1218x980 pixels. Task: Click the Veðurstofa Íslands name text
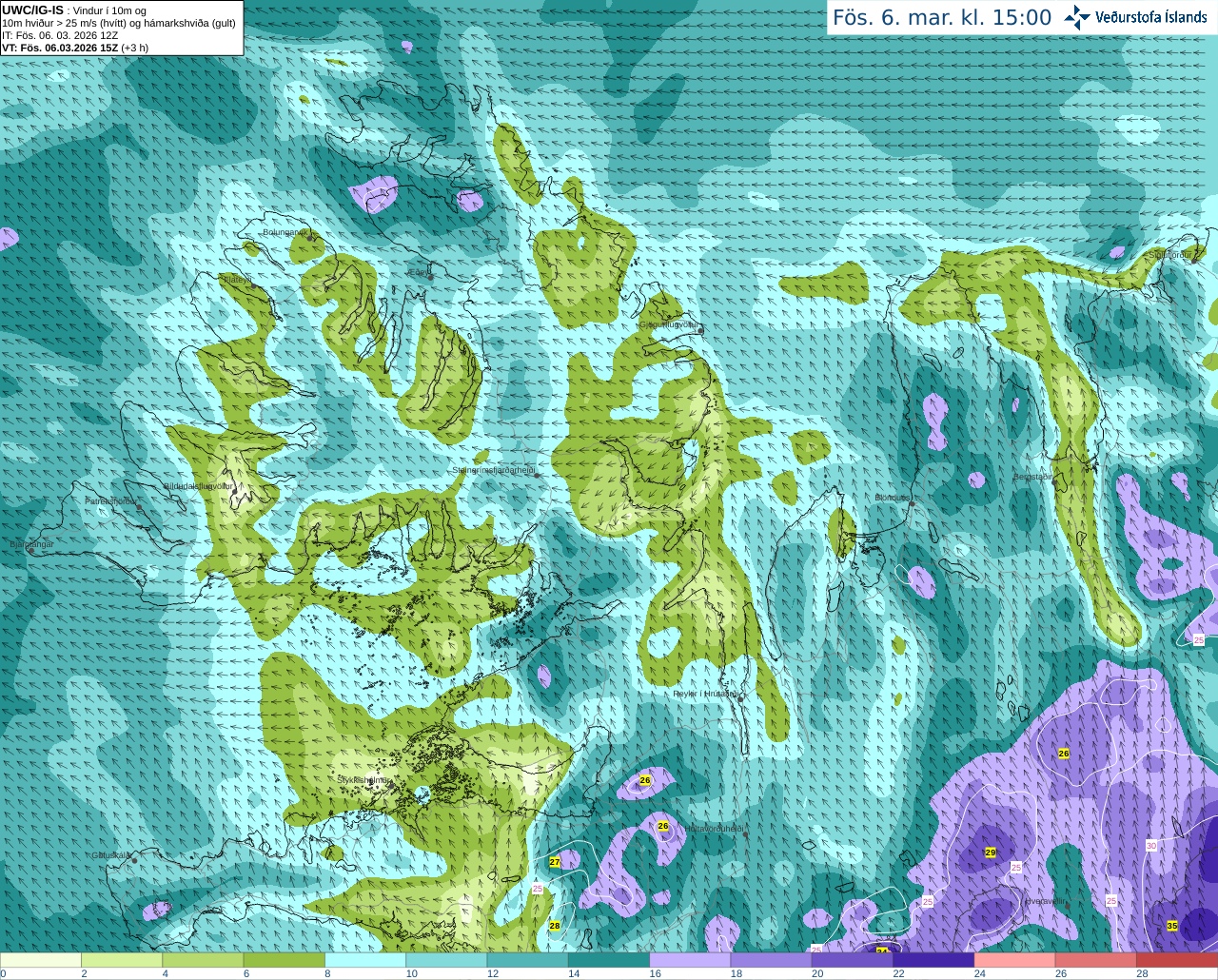pos(1150,17)
